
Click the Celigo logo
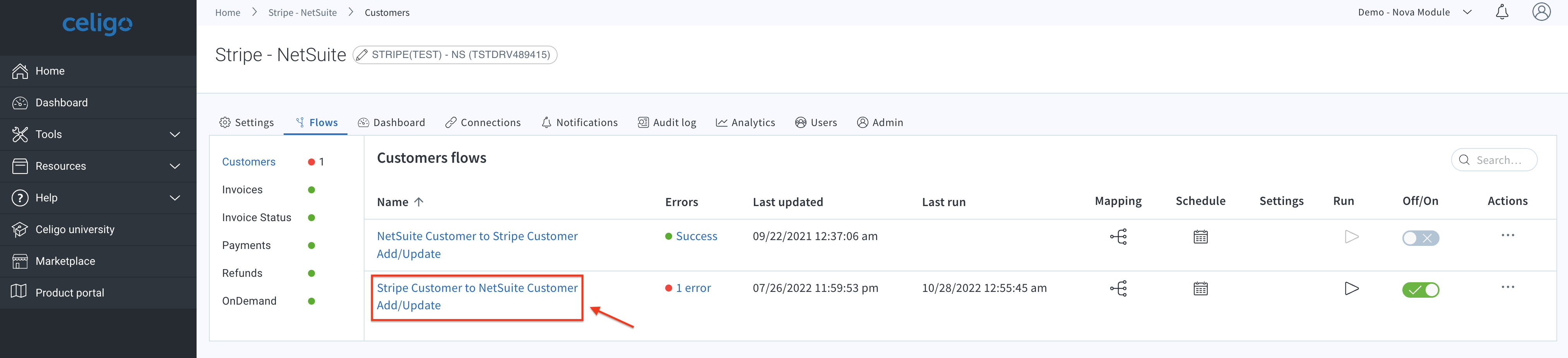pyautogui.click(x=98, y=24)
